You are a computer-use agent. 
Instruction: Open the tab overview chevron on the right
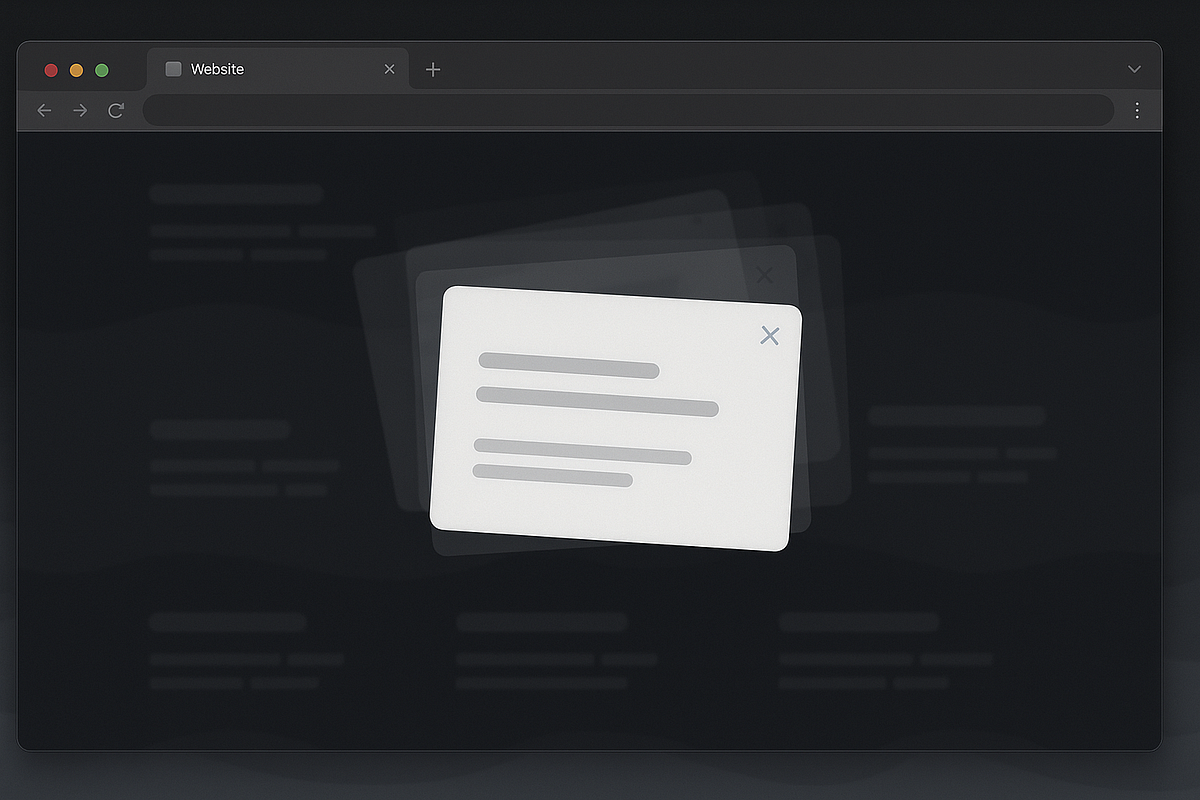pos(1134,69)
